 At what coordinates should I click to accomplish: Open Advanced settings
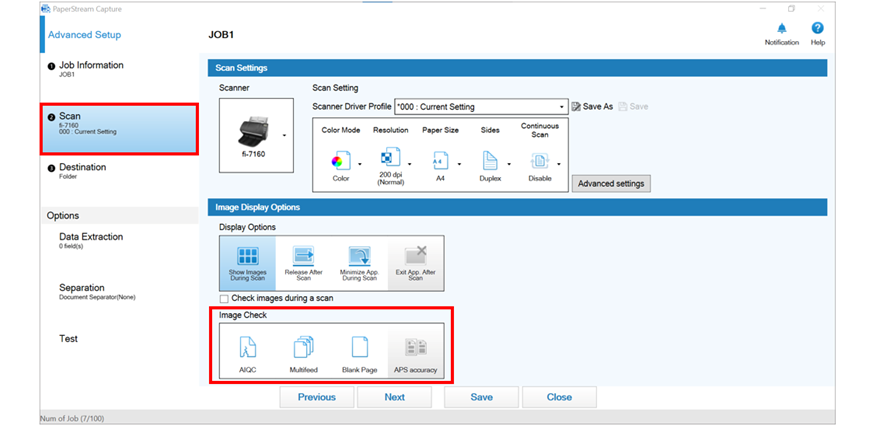pos(611,183)
